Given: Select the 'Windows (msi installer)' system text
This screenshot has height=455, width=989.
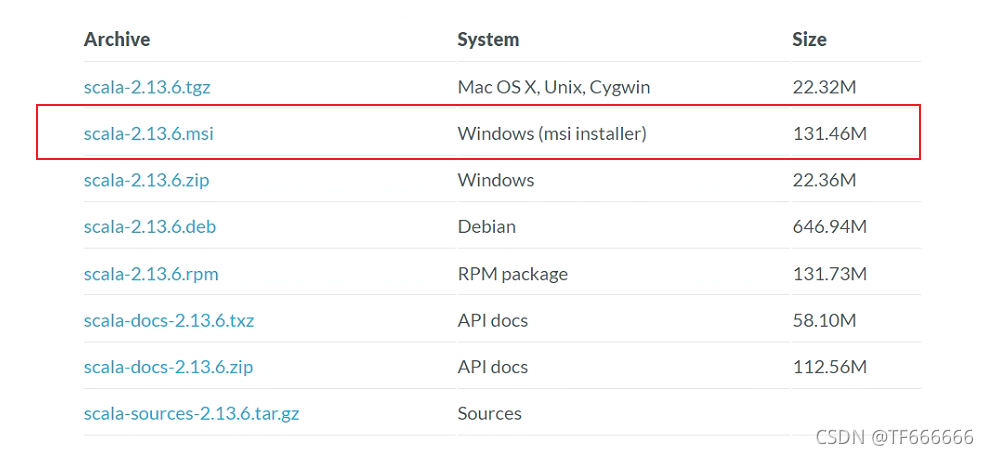Looking at the screenshot, I should pyautogui.click(x=552, y=133).
